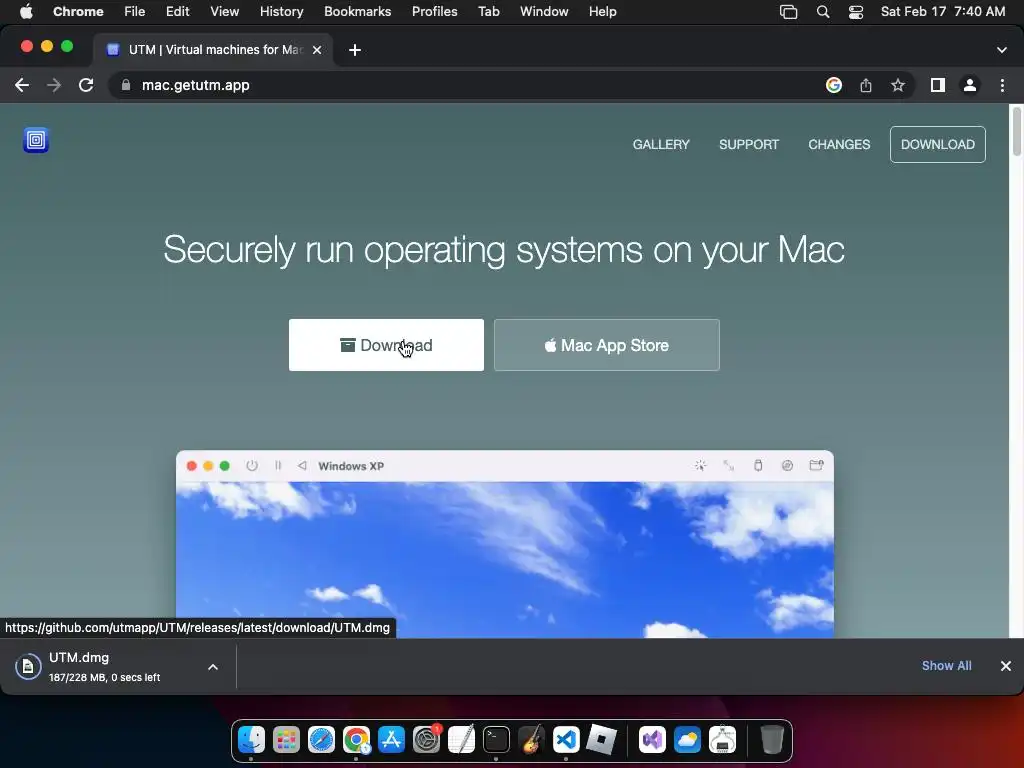The image size is (1024, 768).
Task: Click the white Download button
Action: tap(386, 345)
